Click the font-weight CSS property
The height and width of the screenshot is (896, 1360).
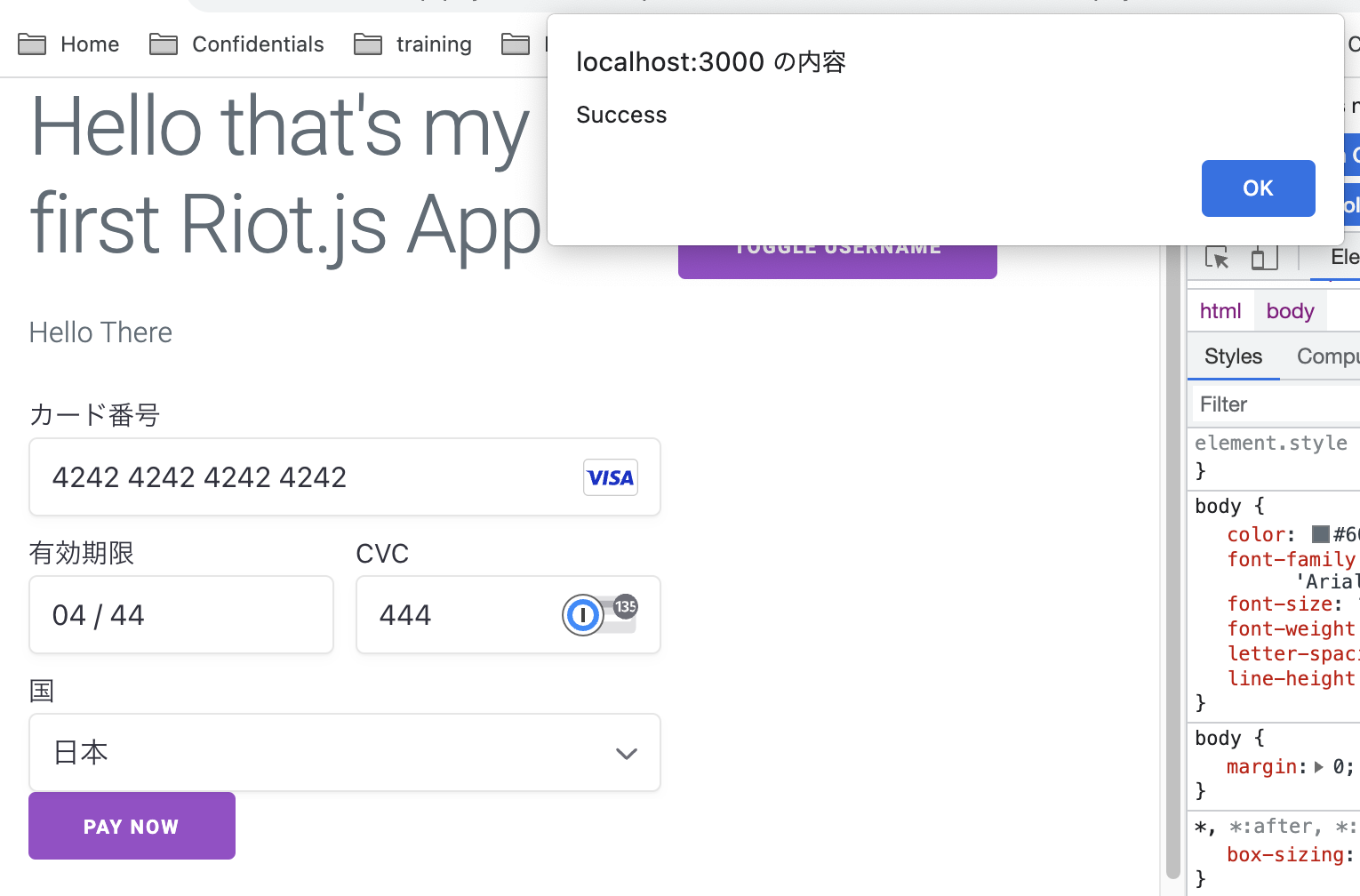click(1291, 628)
